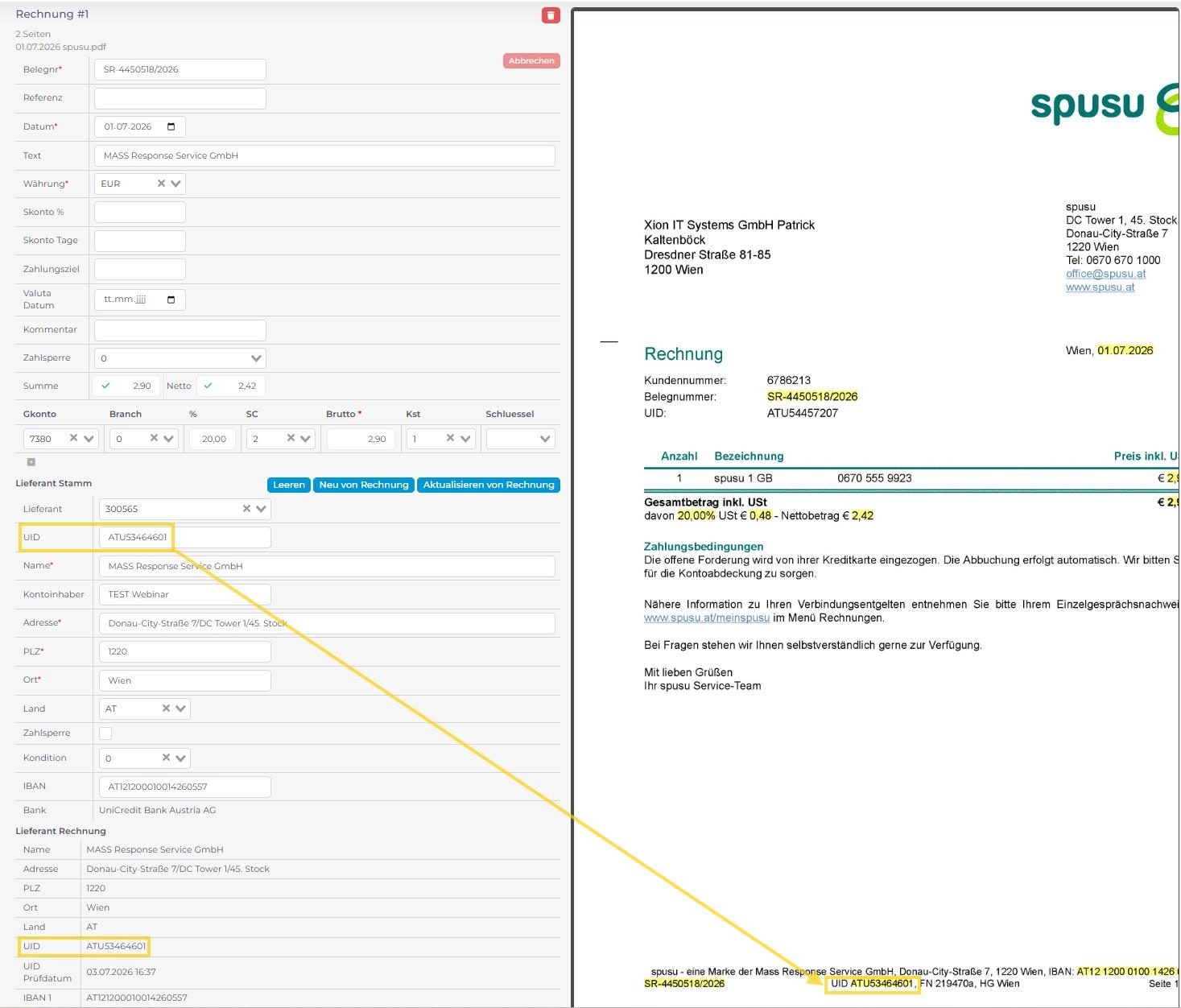Select the bank name UniCredit Bank Austria AG
The height and width of the screenshot is (1008, 1181).
pos(157,810)
